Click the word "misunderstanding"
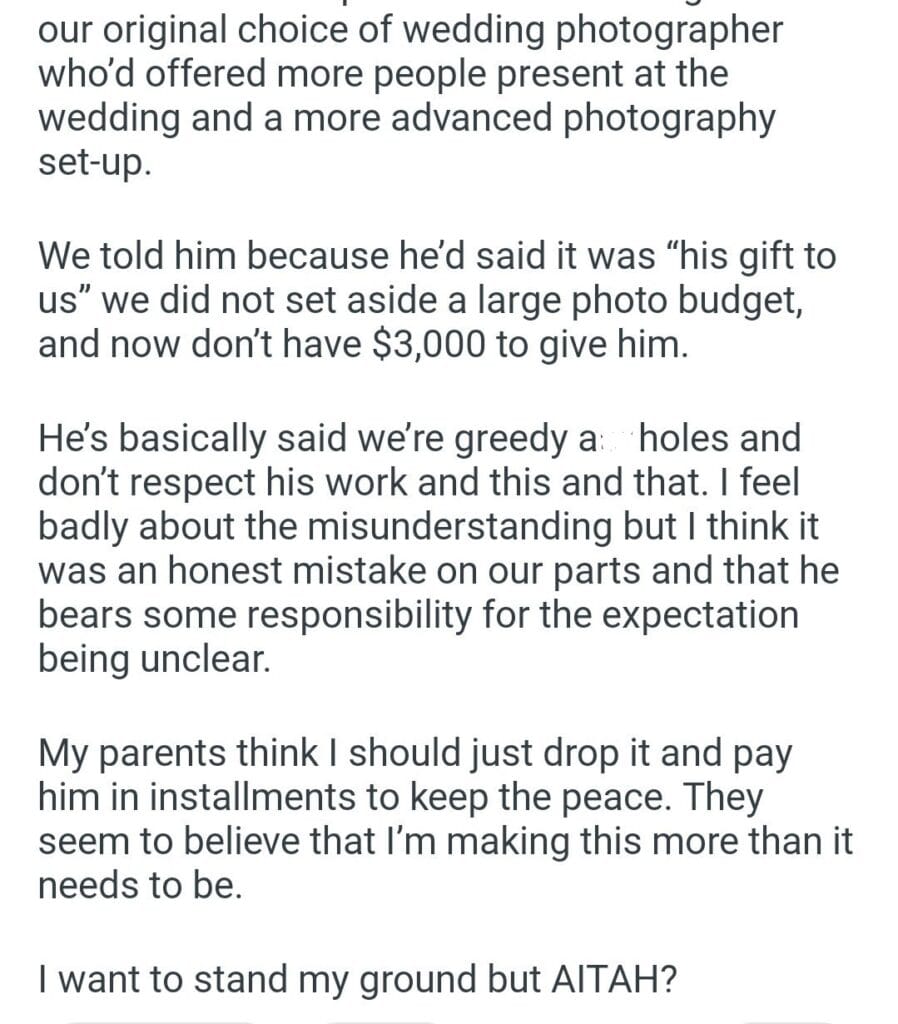The height and width of the screenshot is (1024, 898). pos(416,526)
